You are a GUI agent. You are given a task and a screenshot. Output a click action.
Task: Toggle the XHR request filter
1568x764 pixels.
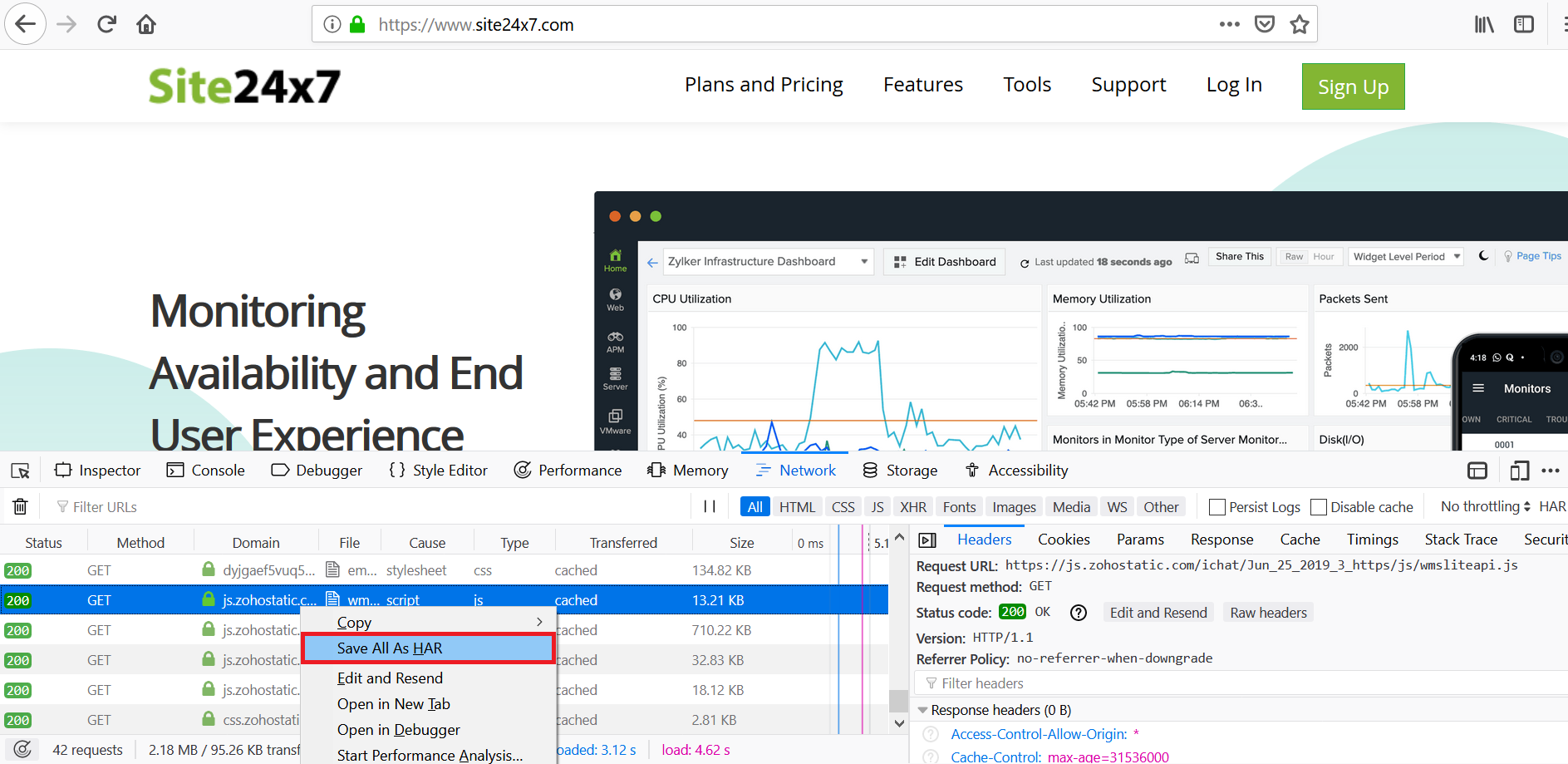(913, 507)
